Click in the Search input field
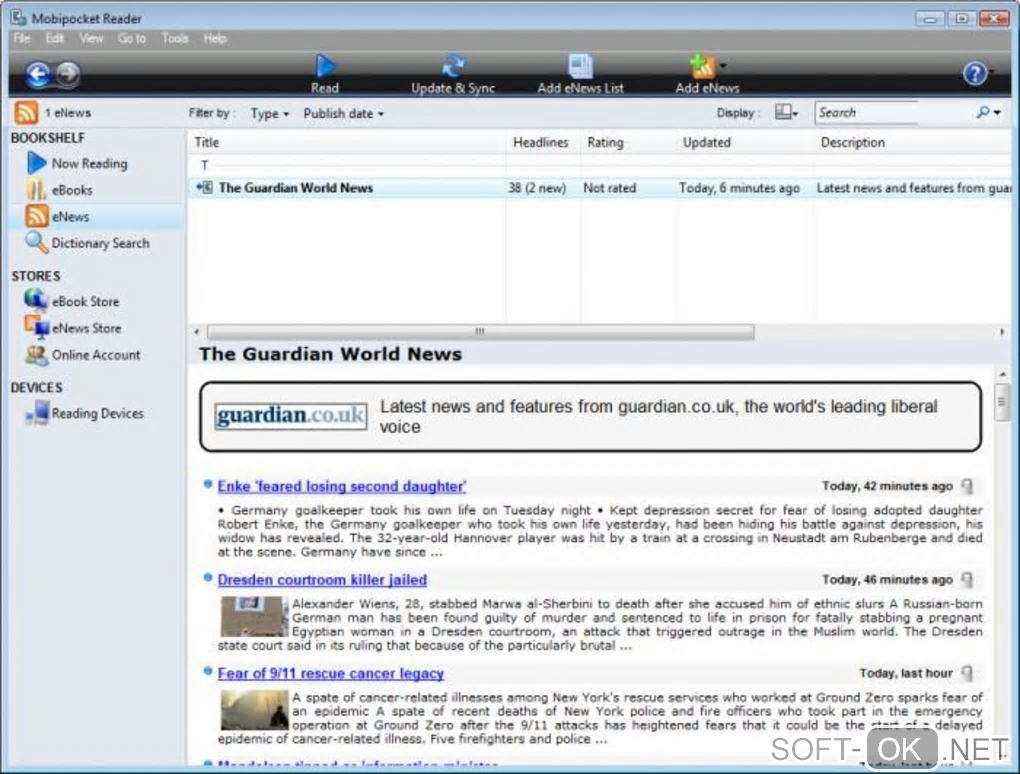 [892, 113]
